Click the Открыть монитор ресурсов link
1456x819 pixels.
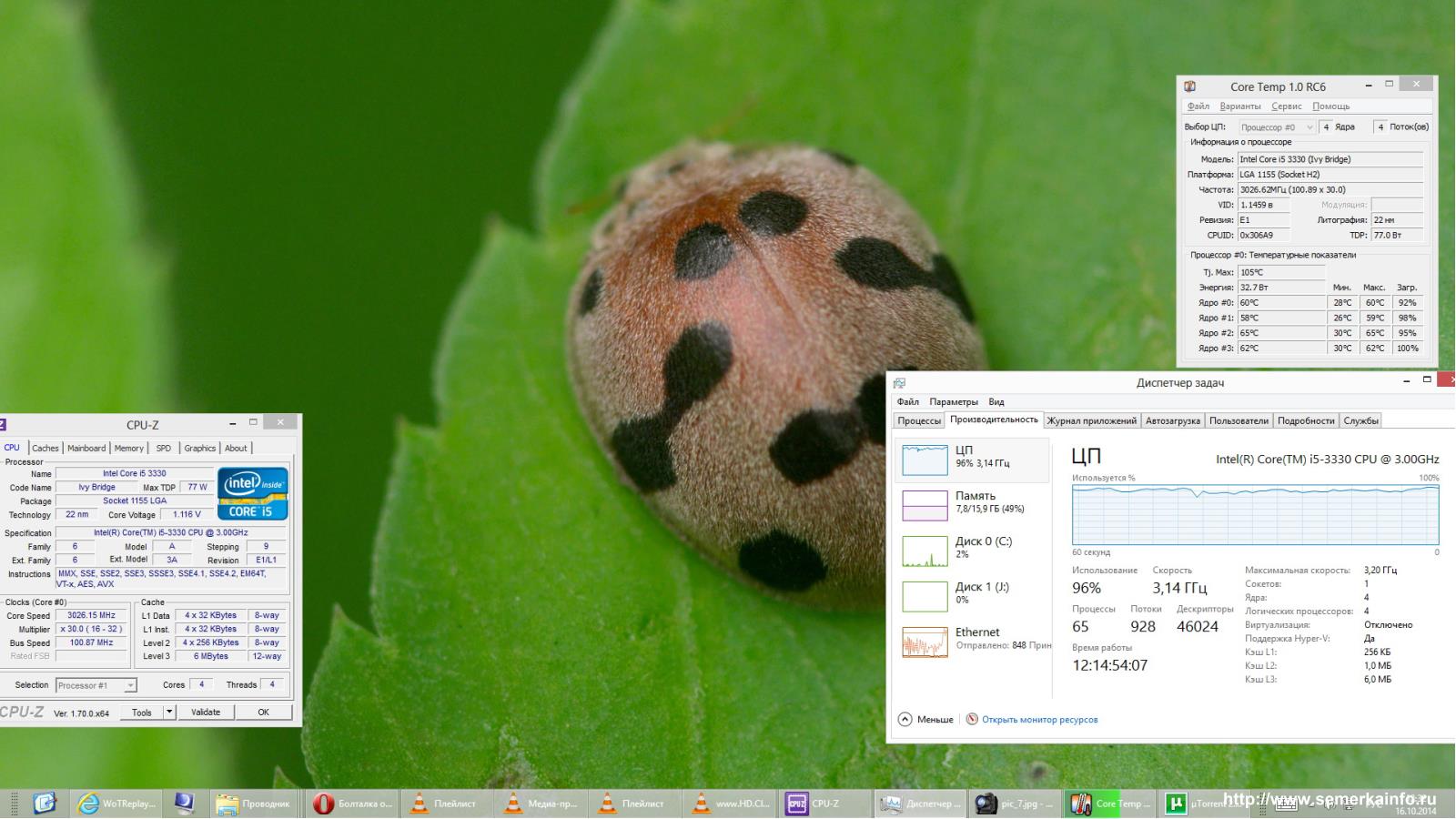coord(1039,720)
